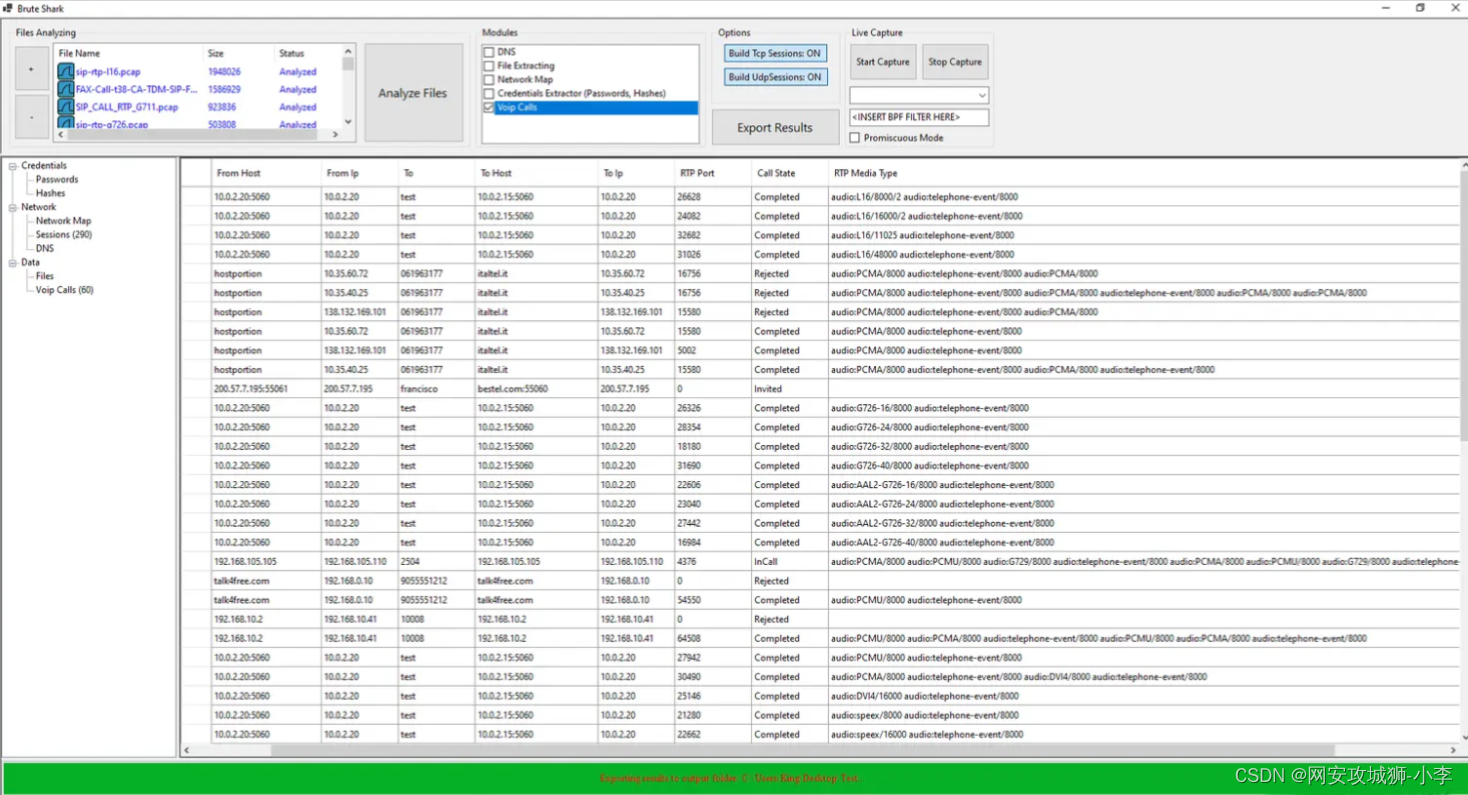The image size is (1468, 795).
Task: Open Sessions (290) in the tree
Action: tap(64, 235)
